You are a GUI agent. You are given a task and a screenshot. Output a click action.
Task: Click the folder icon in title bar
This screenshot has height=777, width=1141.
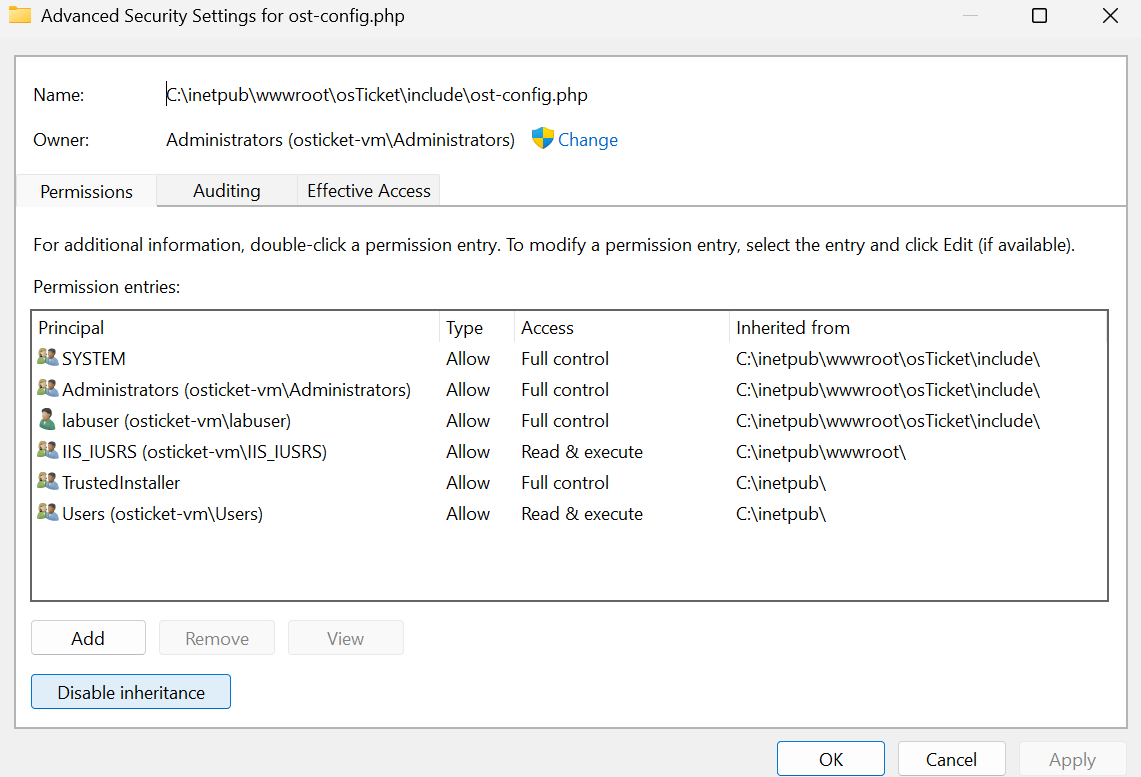[x=20, y=16]
